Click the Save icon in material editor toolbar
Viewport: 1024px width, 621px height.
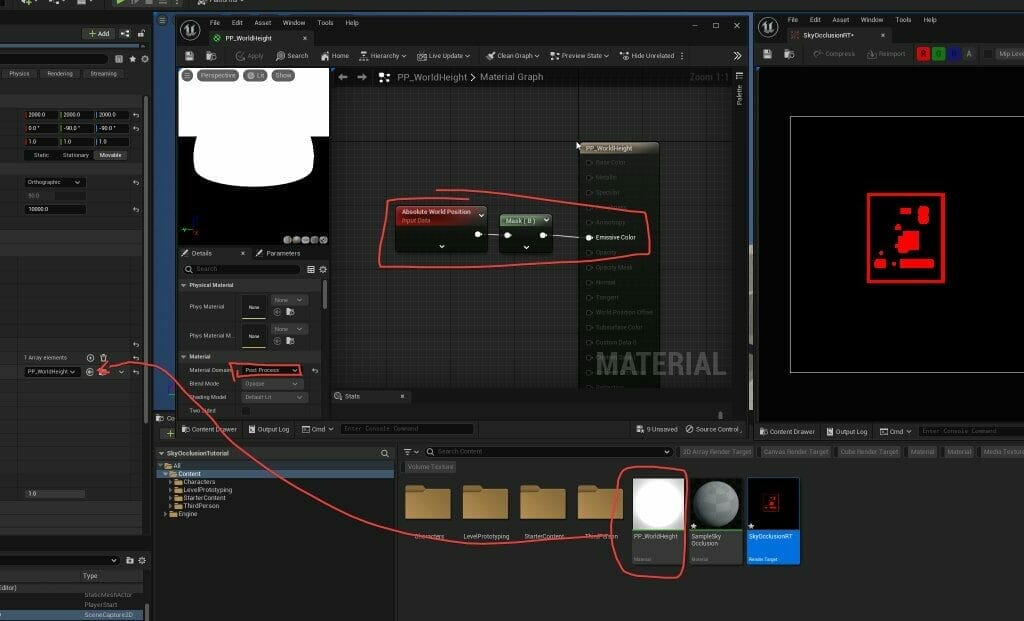pos(190,56)
